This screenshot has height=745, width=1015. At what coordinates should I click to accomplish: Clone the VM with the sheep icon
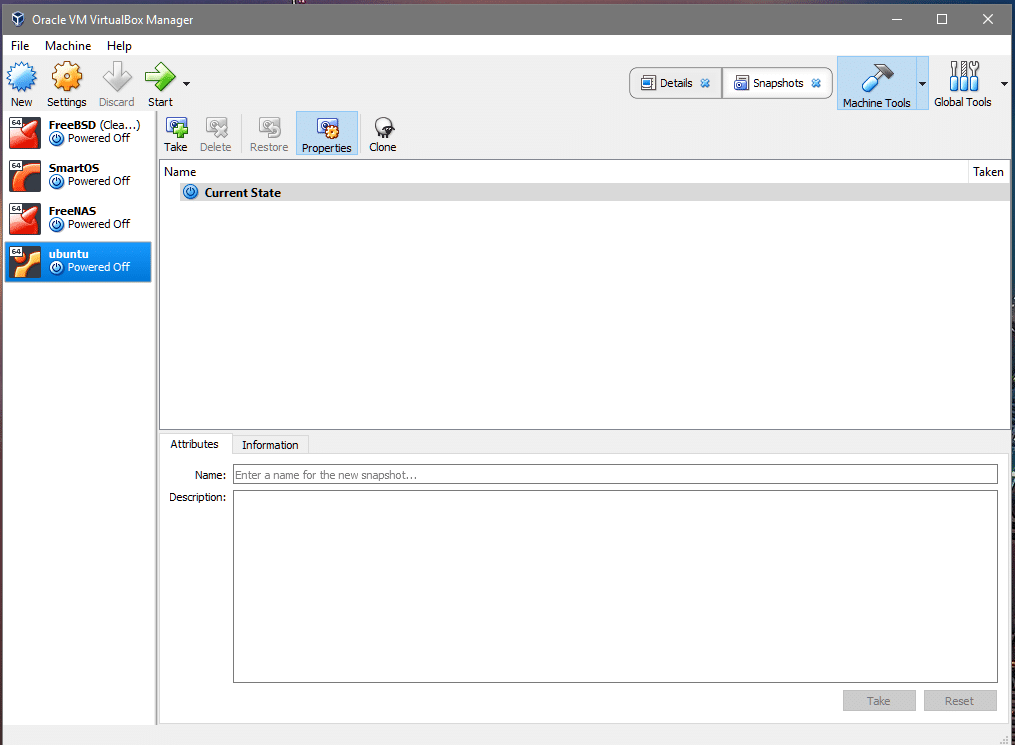[383, 128]
